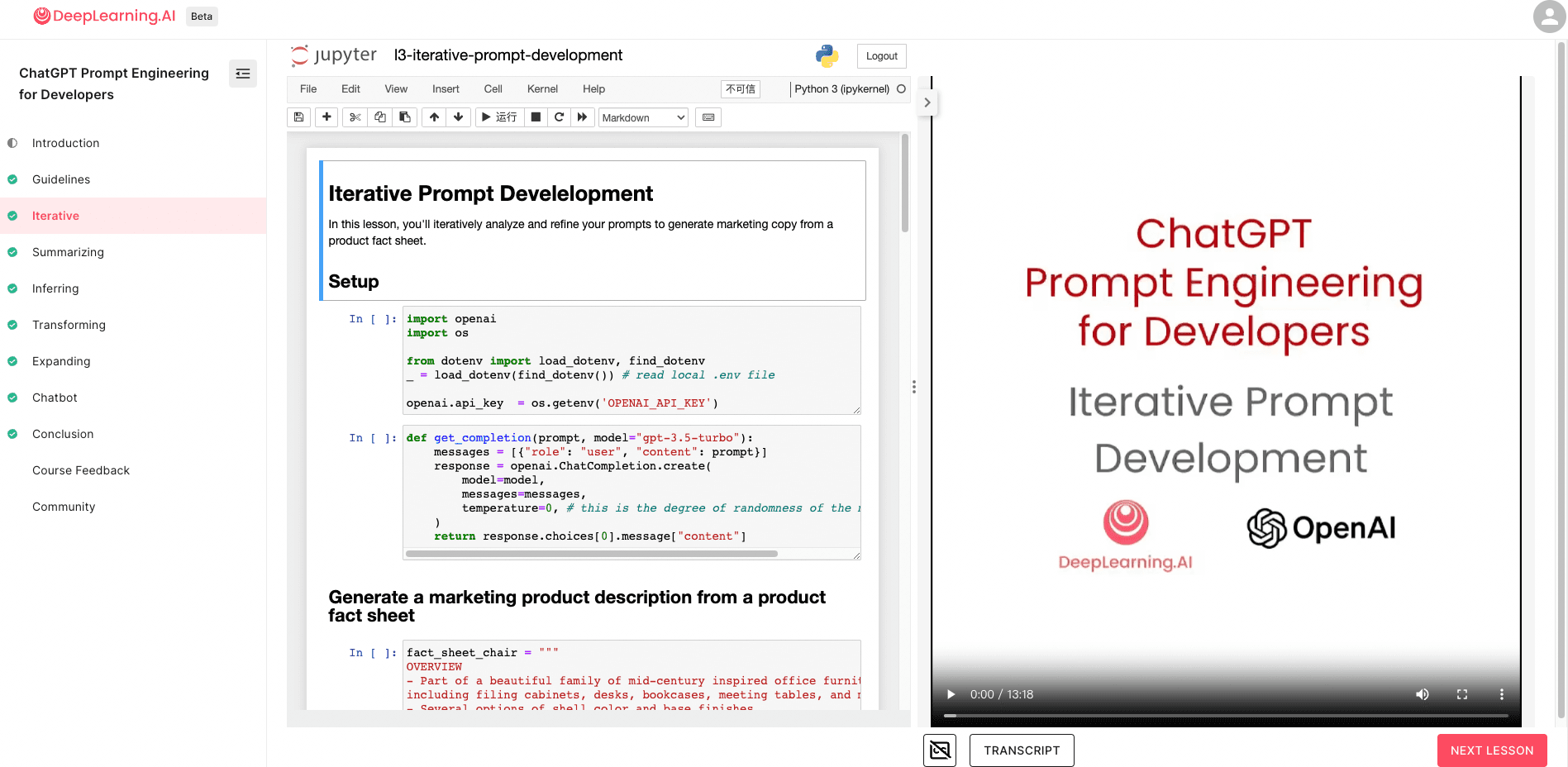The height and width of the screenshot is (767, 1568).
Task: Open the Edit menu
Action: [x=351, y=89]
